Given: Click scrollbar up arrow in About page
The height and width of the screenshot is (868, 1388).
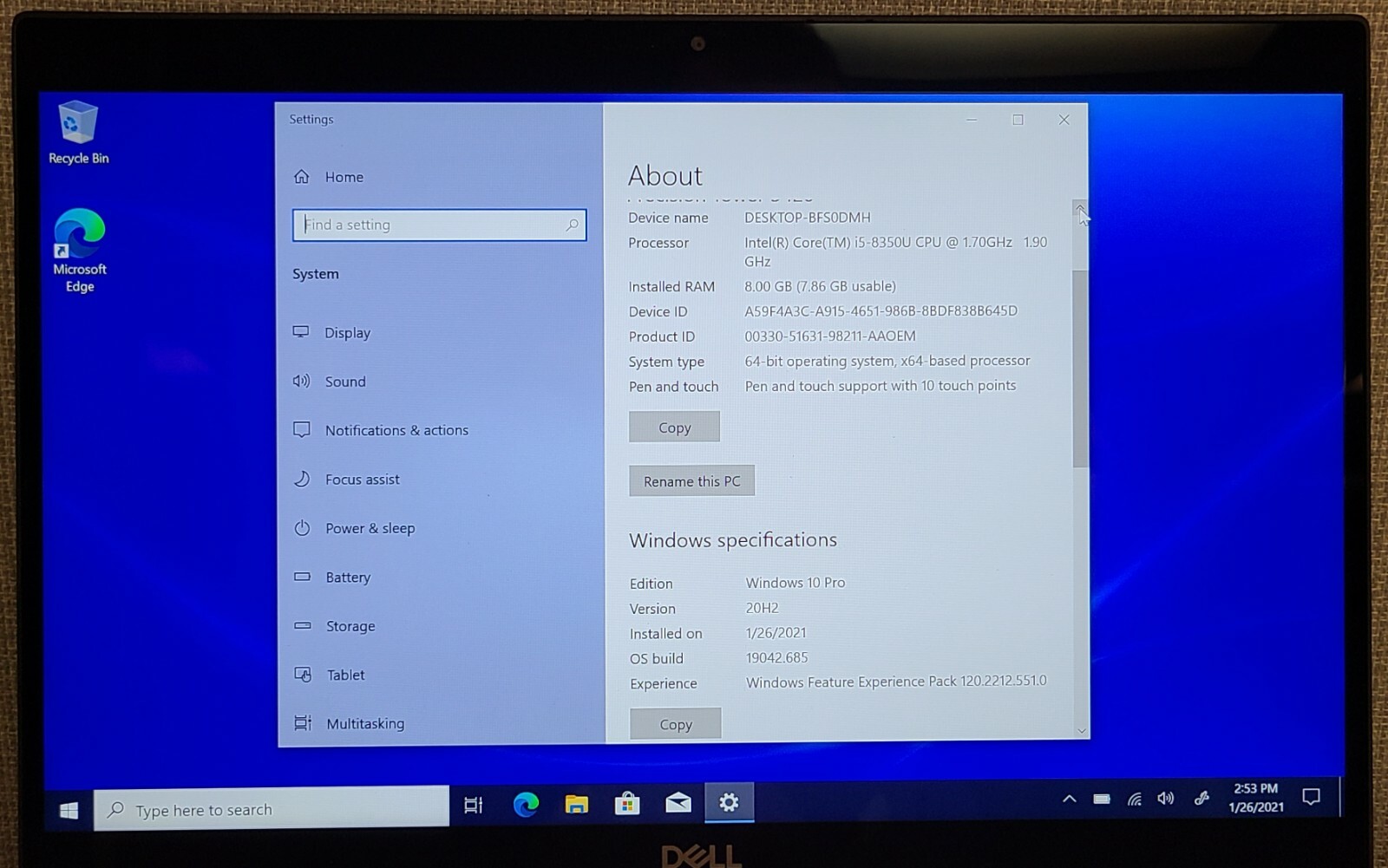Looking at the screenshot, I should [x=1080, y=207].
